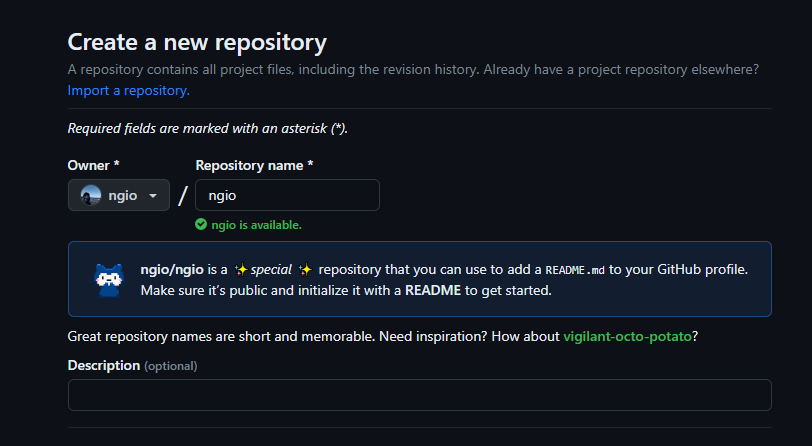Click the Owner field label

(x=94, y=165)
